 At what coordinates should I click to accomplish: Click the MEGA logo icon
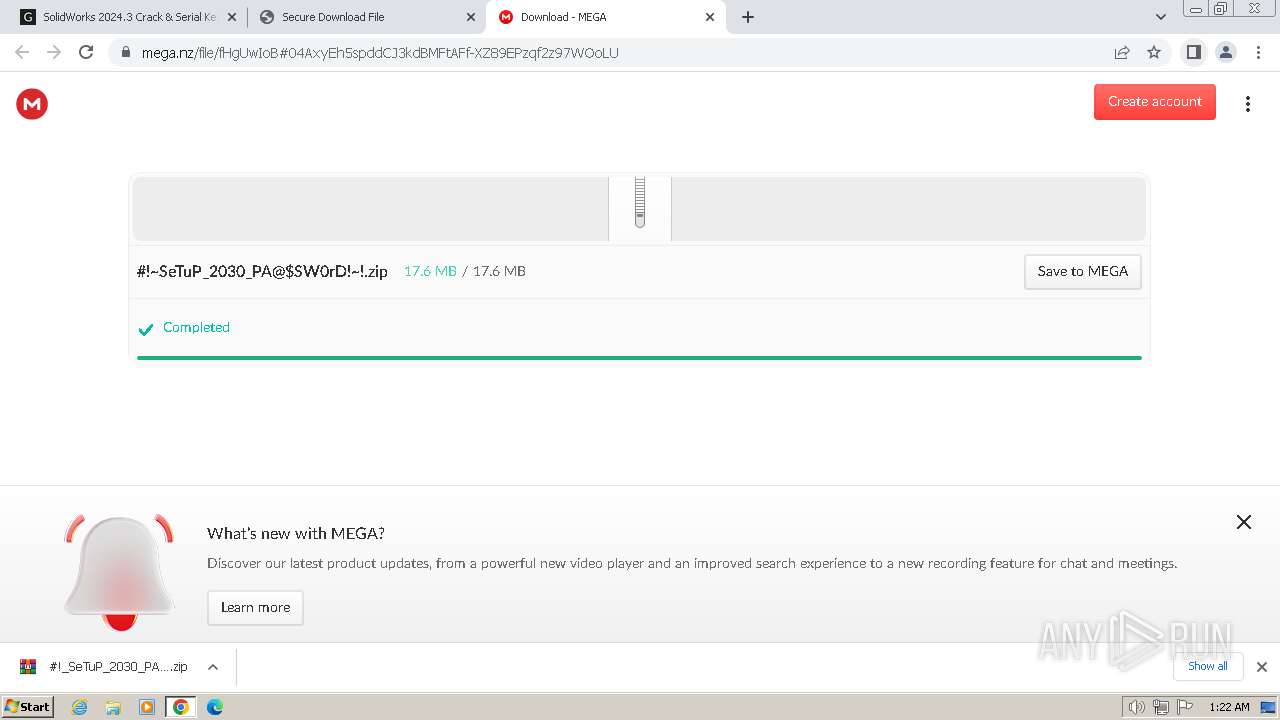click(32, 103)
